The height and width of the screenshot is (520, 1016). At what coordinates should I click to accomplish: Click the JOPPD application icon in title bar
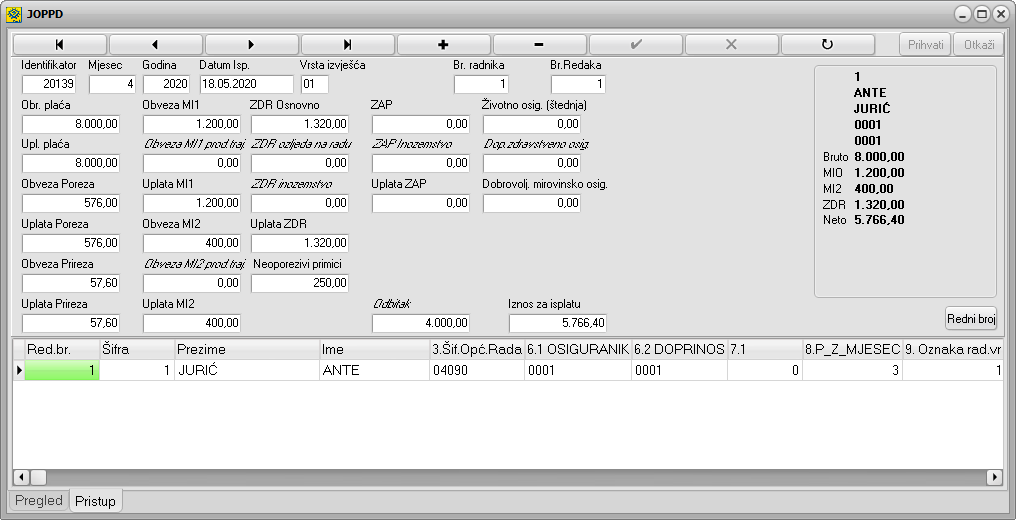click(x=14, y=14)
